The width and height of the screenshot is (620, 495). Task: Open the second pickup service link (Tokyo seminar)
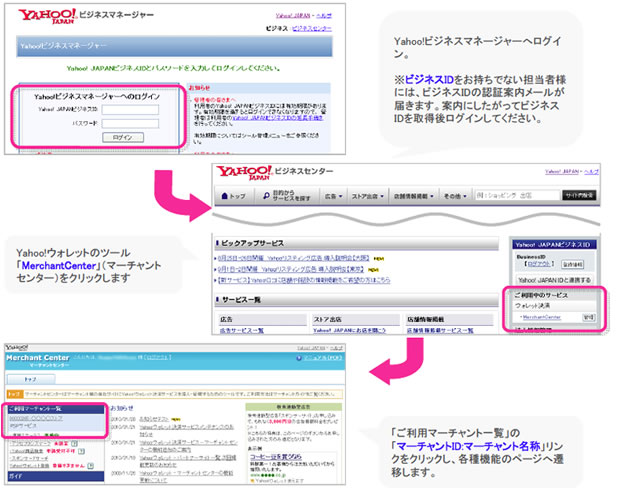[x=290, y=269]
